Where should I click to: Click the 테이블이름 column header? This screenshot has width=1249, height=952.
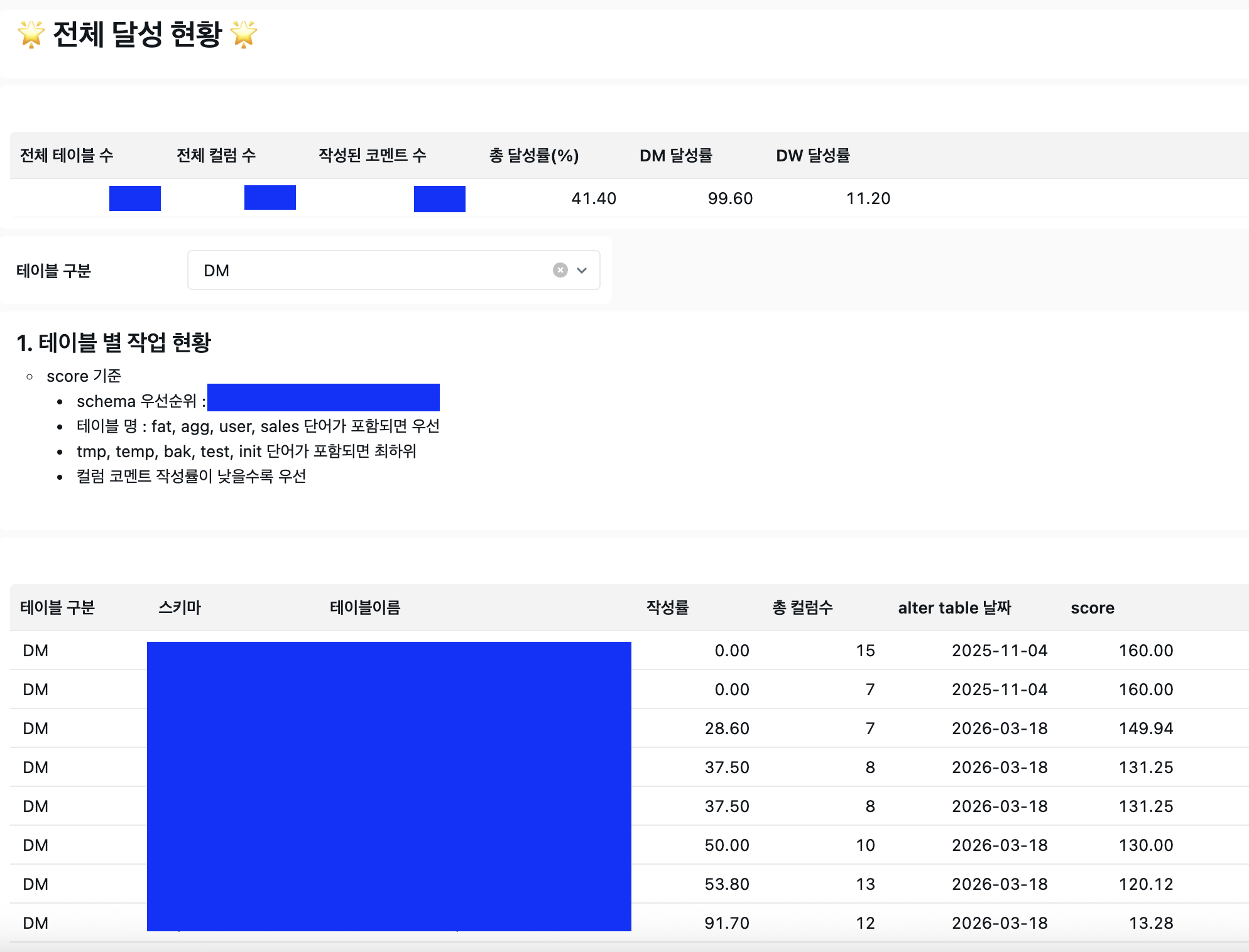(365, 607)
